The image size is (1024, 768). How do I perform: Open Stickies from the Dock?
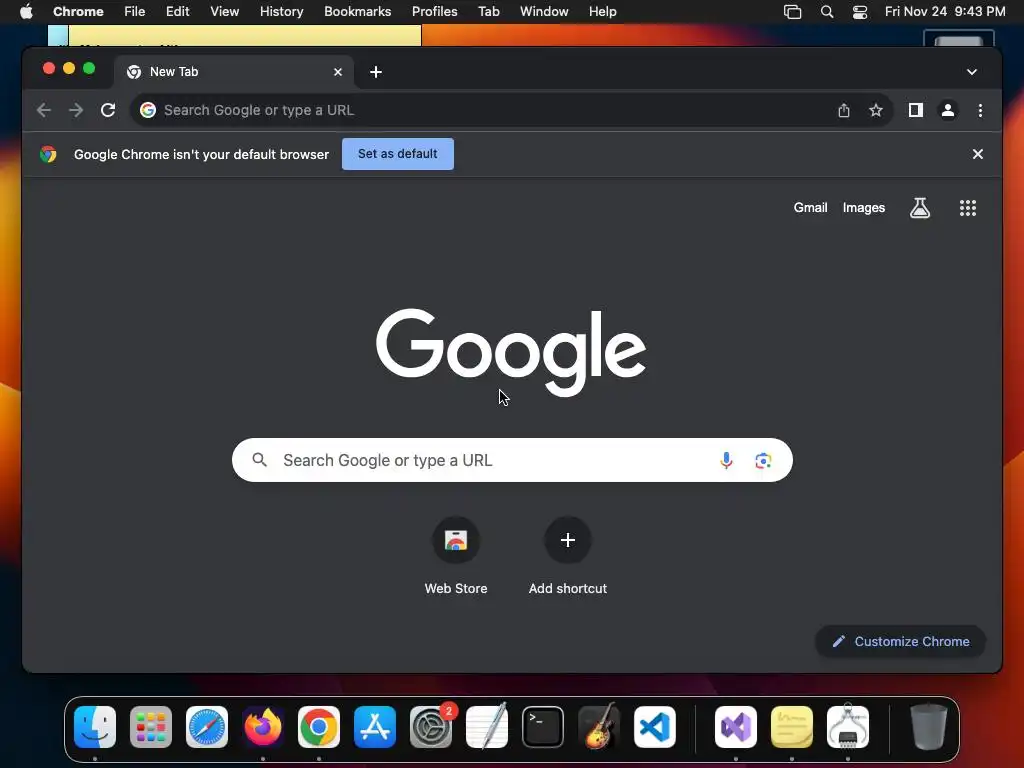click(x=792, y=727)
